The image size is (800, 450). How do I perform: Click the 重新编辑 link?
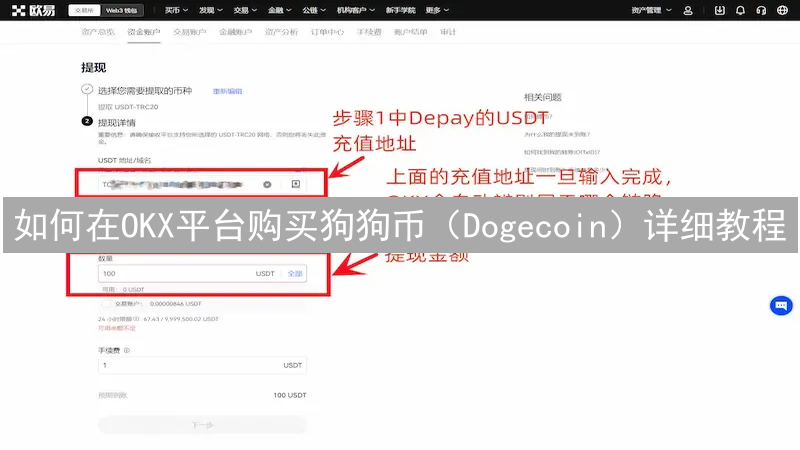[228, 91]
